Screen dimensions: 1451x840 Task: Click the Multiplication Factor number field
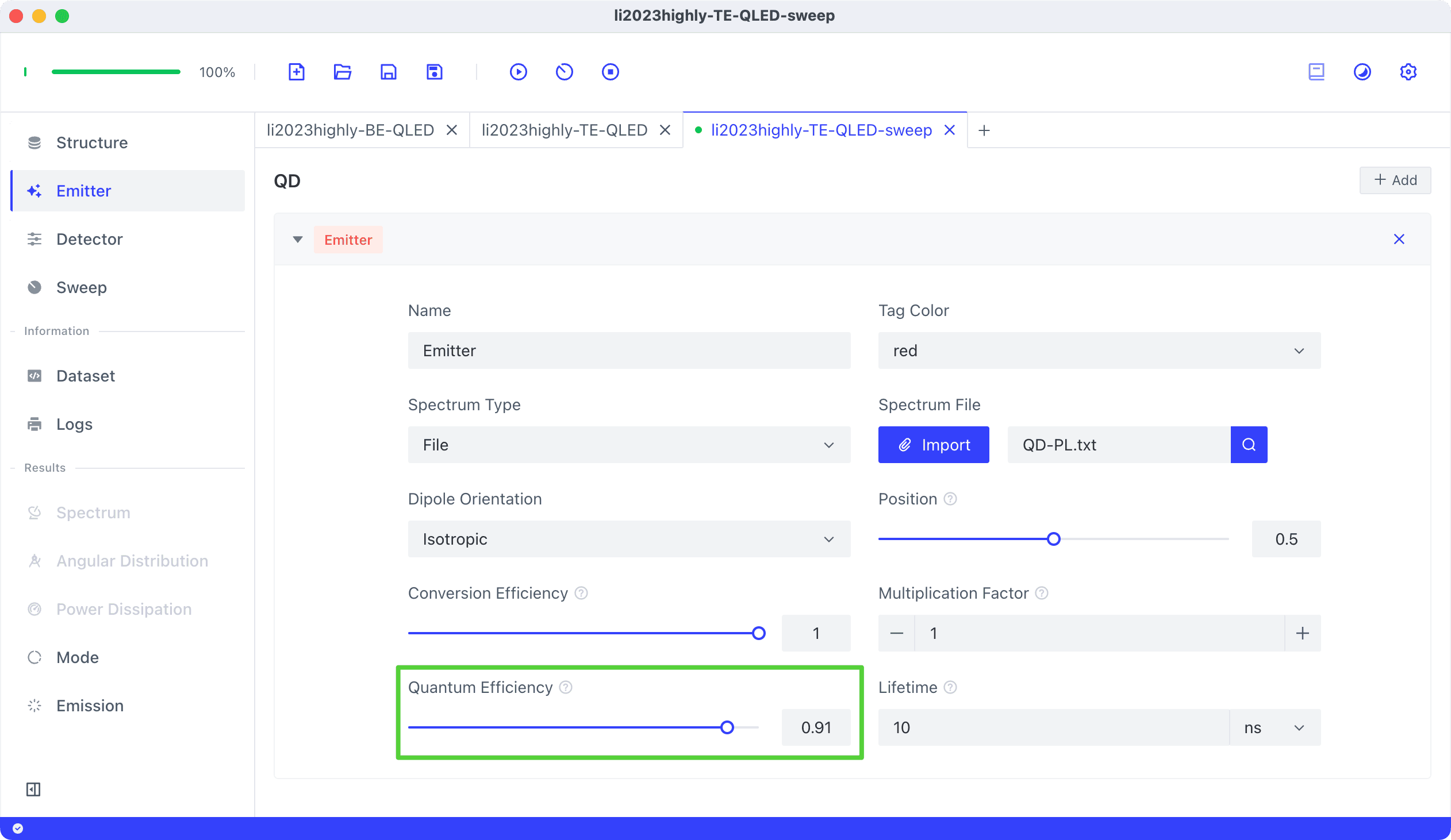click(x=1099, y=634)
